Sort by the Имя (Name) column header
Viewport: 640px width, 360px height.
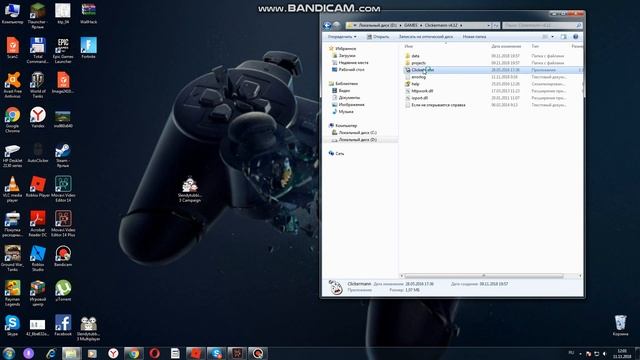tap(409, 47)
